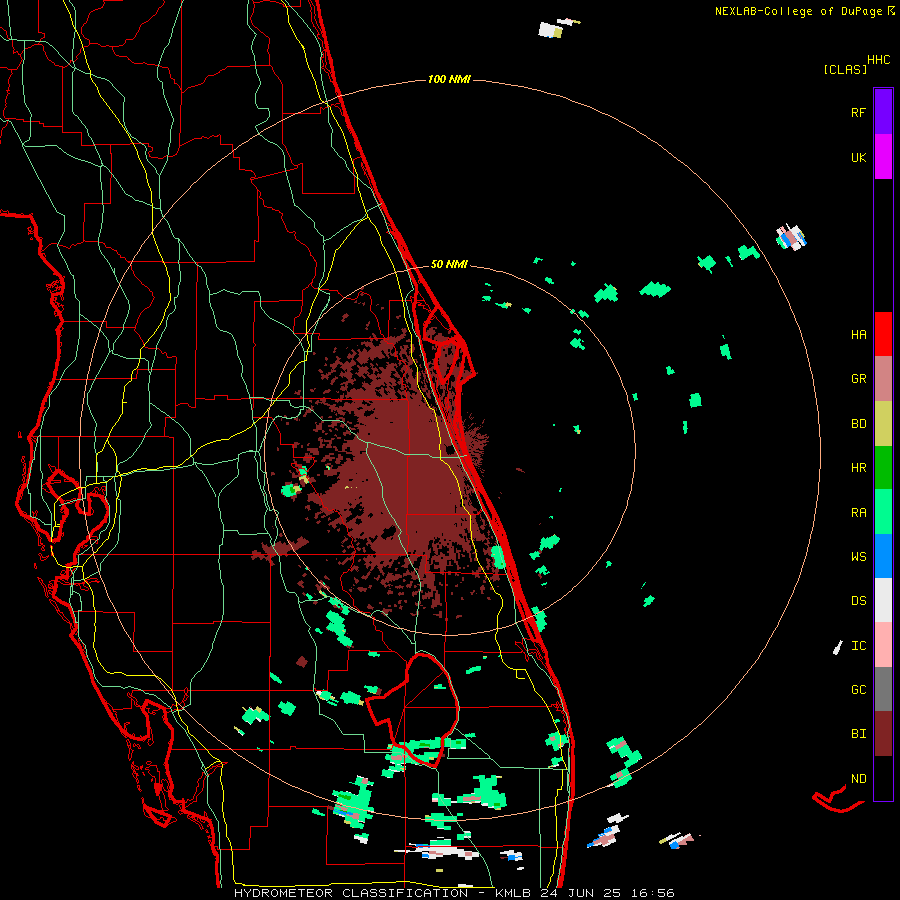Click the IC legend label

tap(858, 646)
